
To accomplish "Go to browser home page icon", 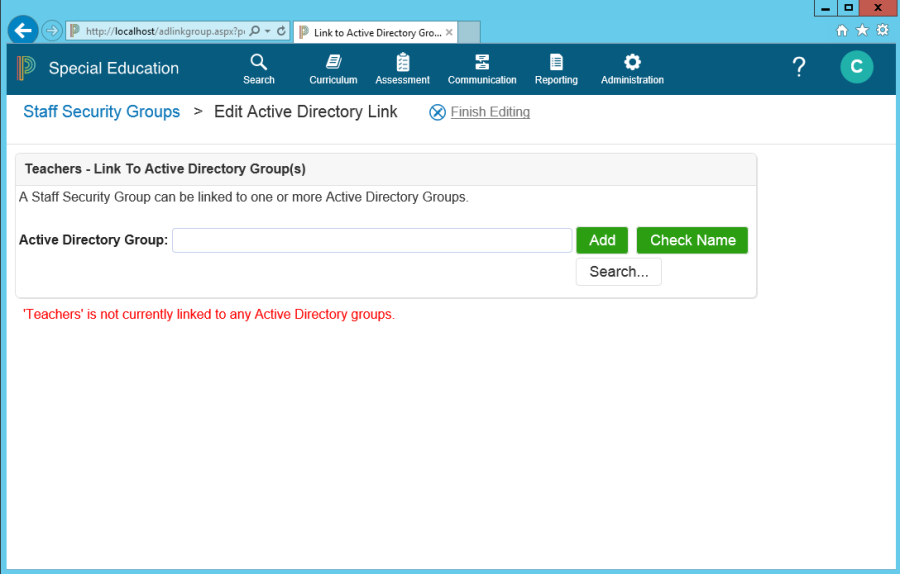I will (842, 31).
